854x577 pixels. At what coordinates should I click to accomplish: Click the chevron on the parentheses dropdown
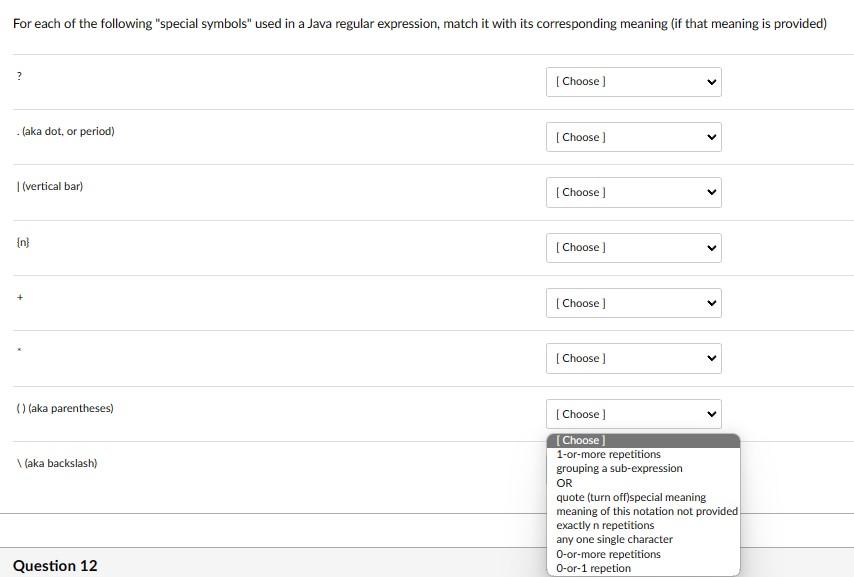tap(710, 413)
